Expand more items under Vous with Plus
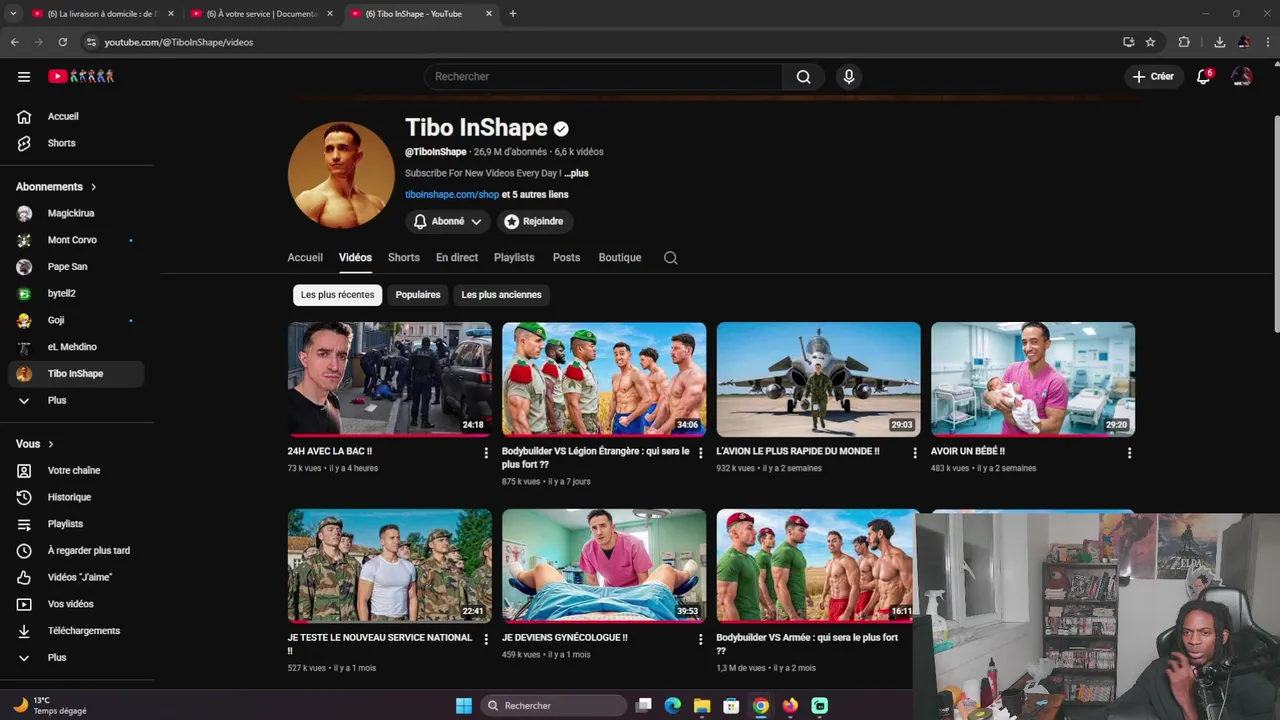Viewport: 1280px width, 720px height. tap(76, 658)
